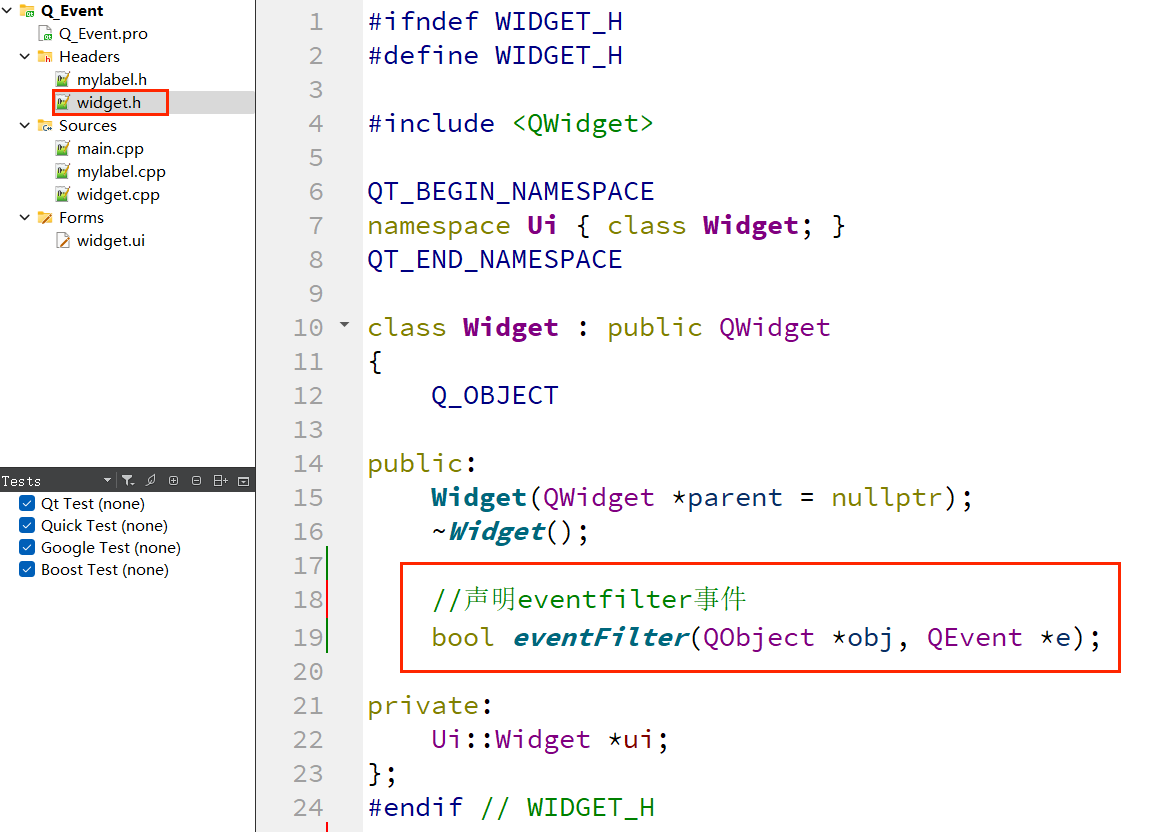Select widget.h in project tree
The width and height of the screenshot is (1163, 832).
point(109,102)
